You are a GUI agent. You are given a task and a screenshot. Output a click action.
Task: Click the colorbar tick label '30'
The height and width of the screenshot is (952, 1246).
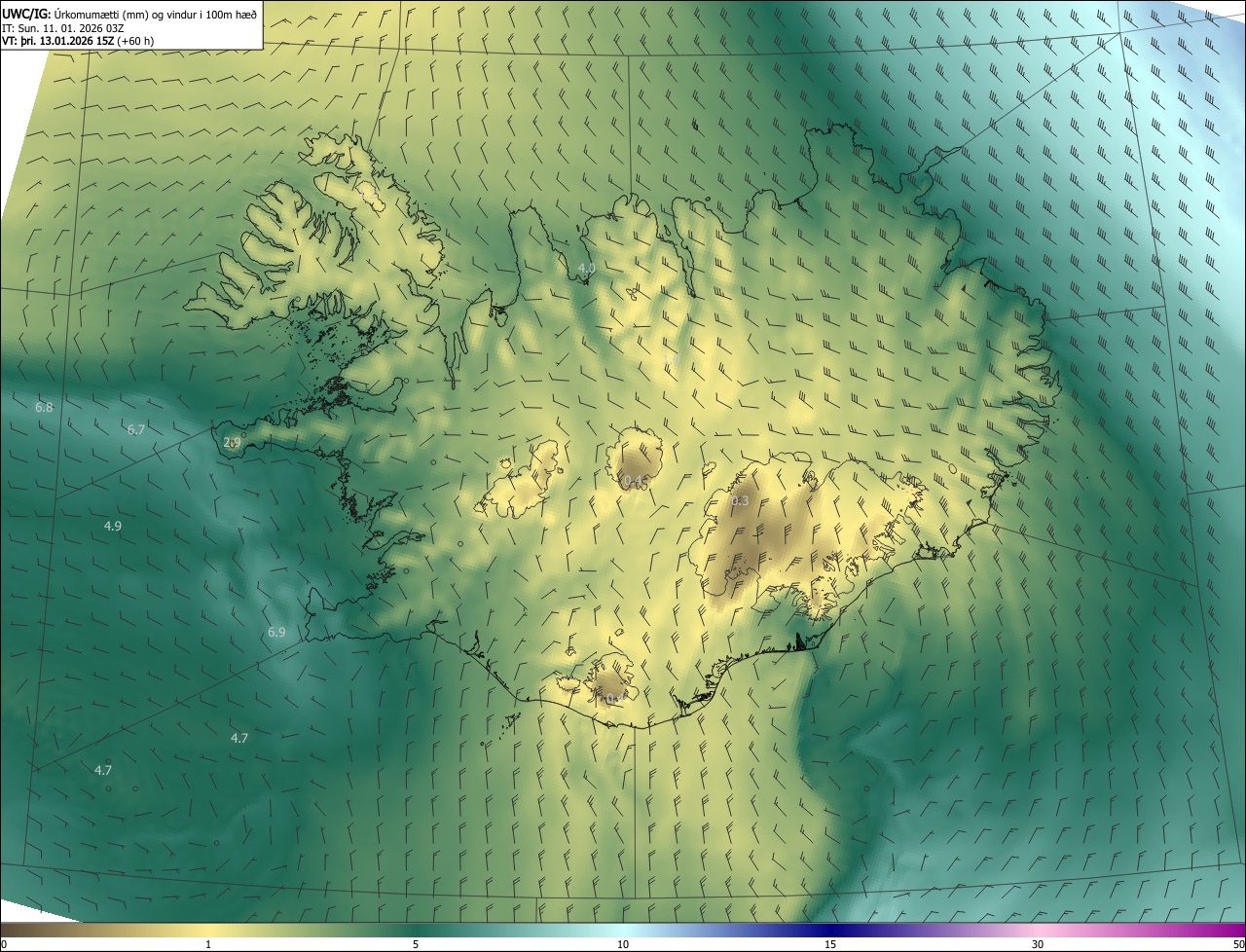pos(1038,945)
